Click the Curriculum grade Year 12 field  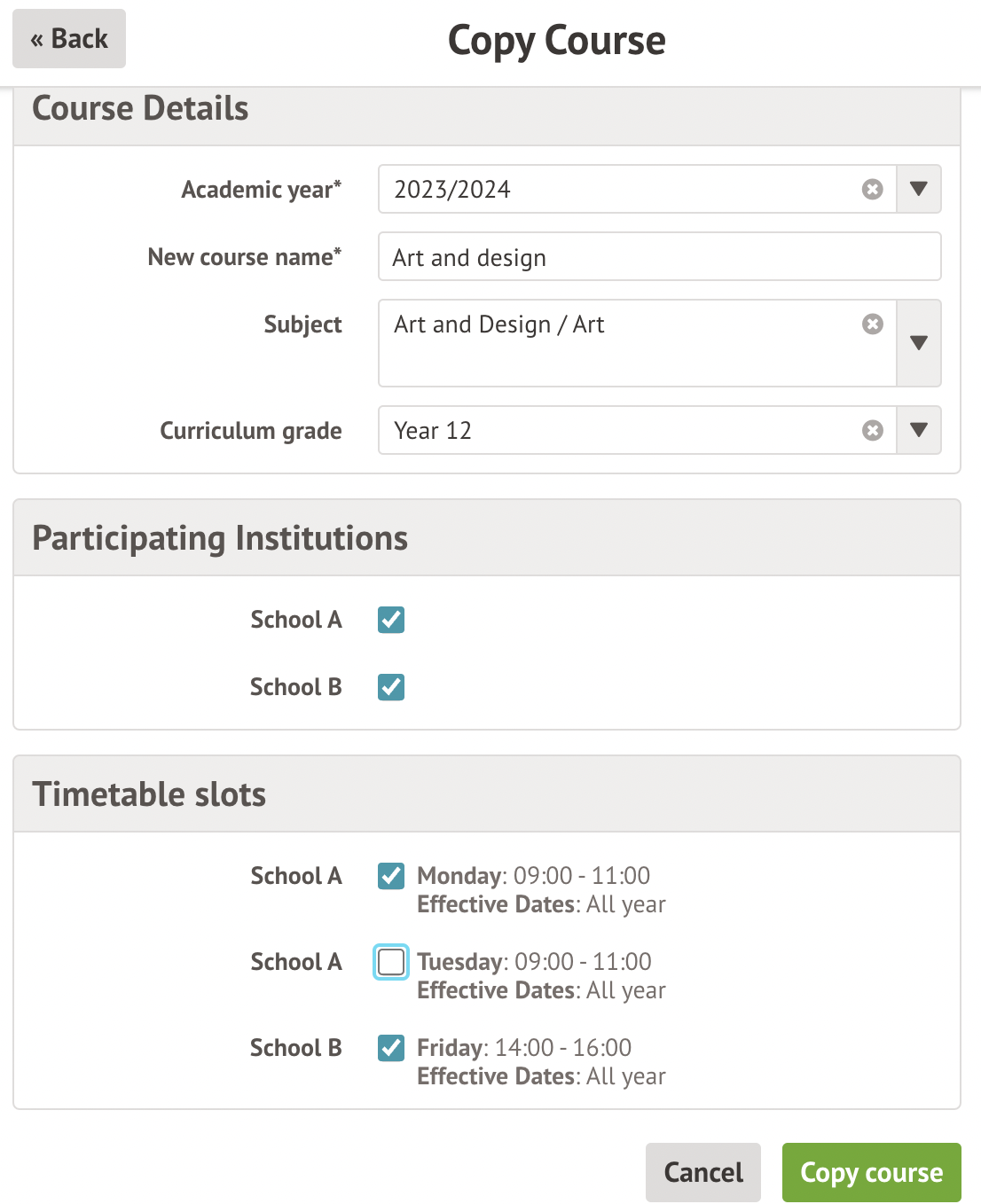pyautogui.click(x=621, y=430)
